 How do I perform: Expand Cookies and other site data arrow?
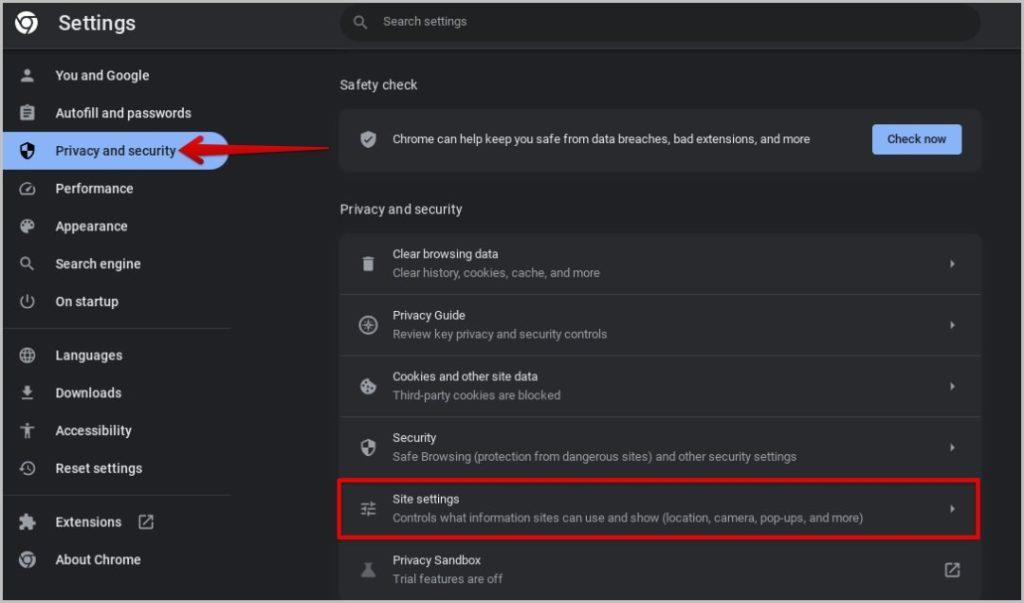952,386
